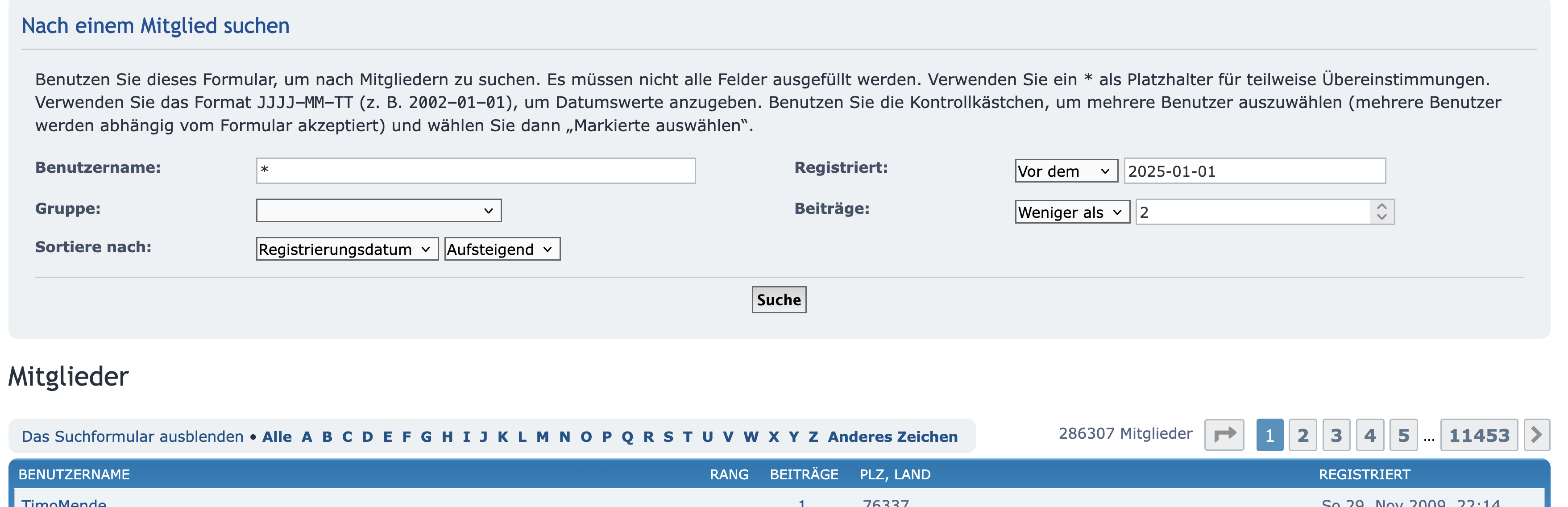Sort by the Registriert column header
This screenshot has height=507, width=1568.
click(x=1364, y=475)
